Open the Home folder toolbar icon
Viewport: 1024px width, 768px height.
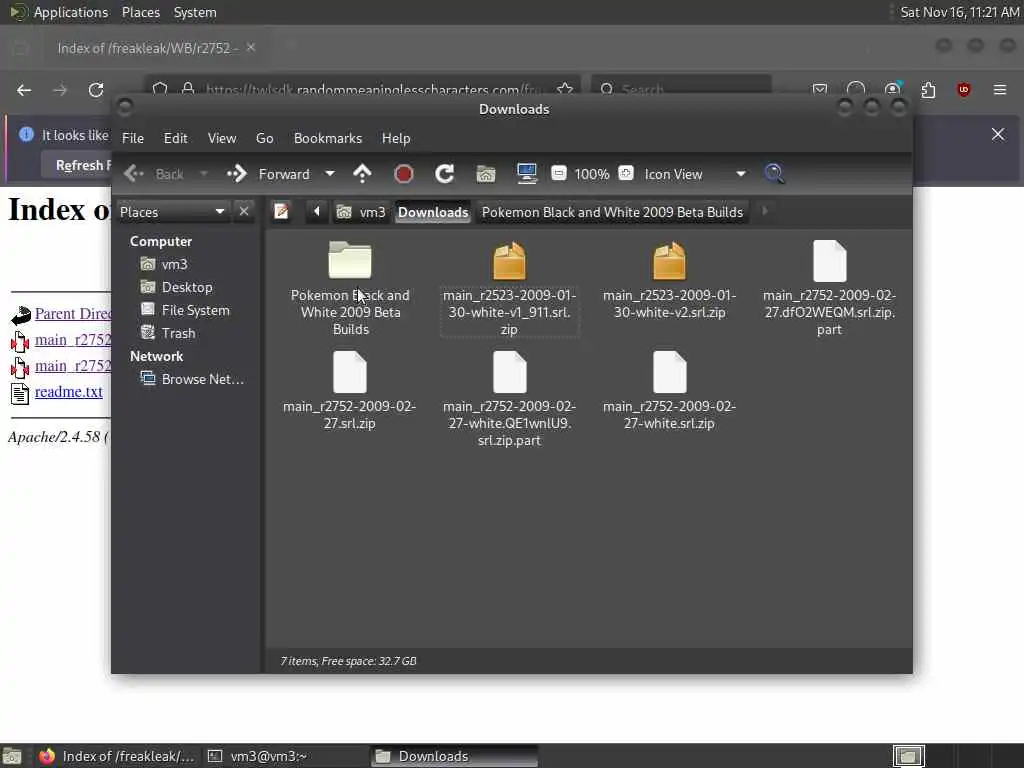486,174
